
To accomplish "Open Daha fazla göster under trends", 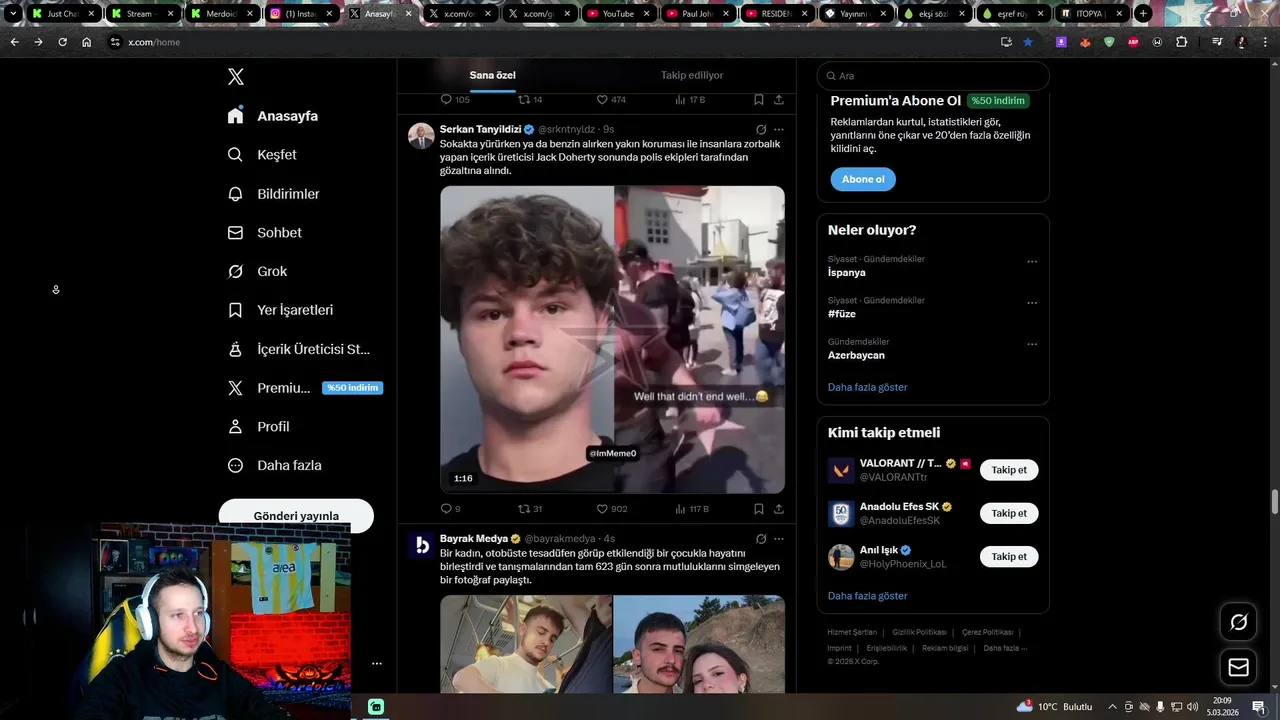I will (868, 387).
